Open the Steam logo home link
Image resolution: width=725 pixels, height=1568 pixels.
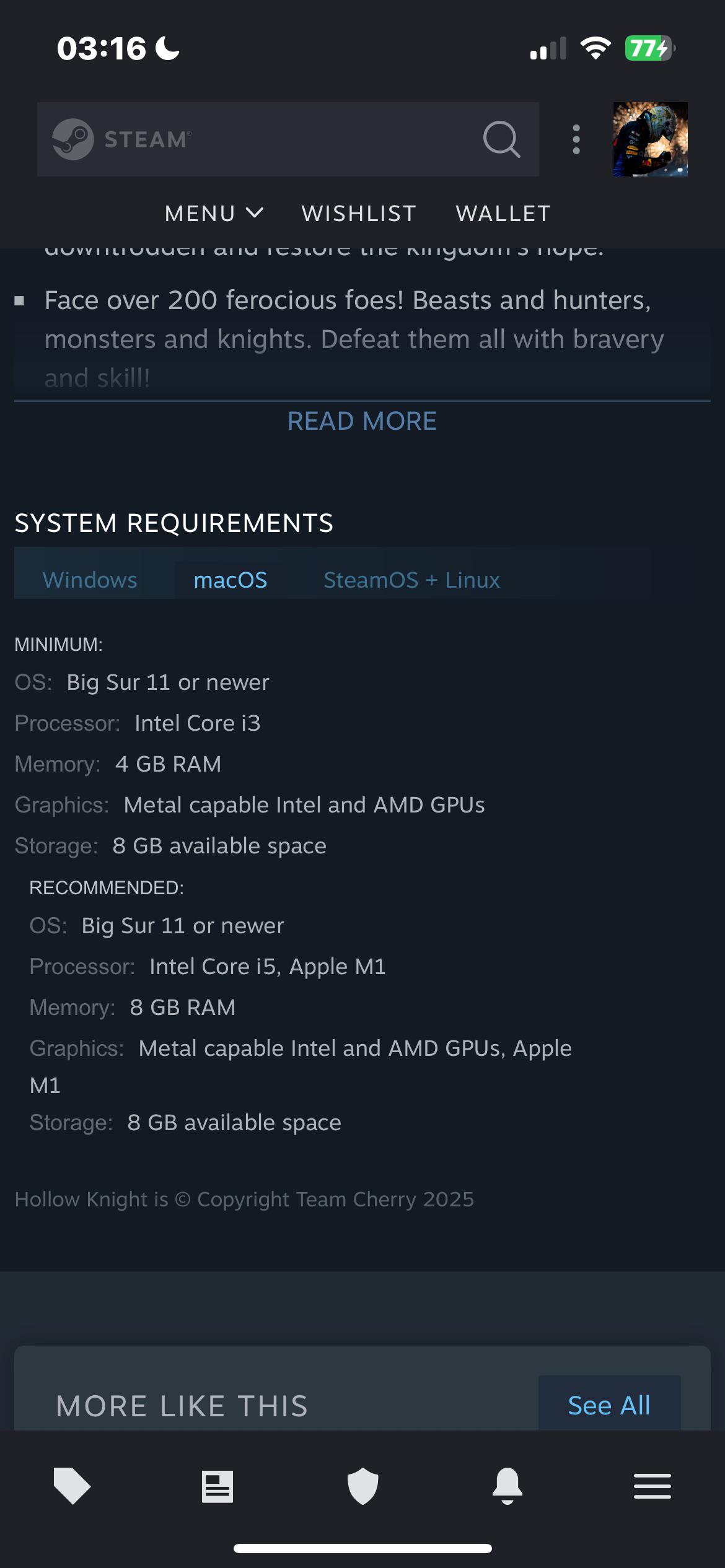pos(121,139)
